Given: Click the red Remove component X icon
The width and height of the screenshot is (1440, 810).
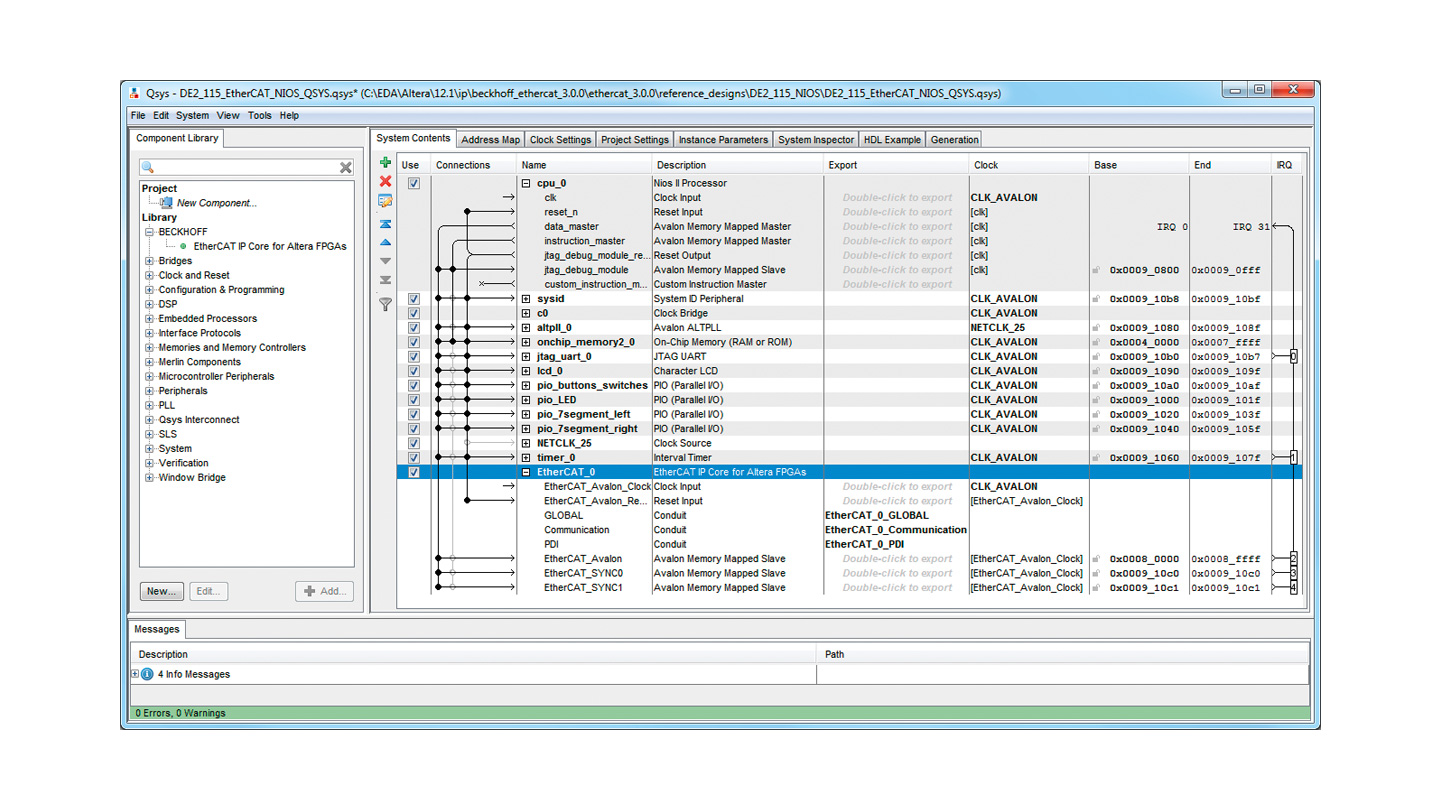Looking at the screenshot, I should pyautogui.click(x=385, y=181).
